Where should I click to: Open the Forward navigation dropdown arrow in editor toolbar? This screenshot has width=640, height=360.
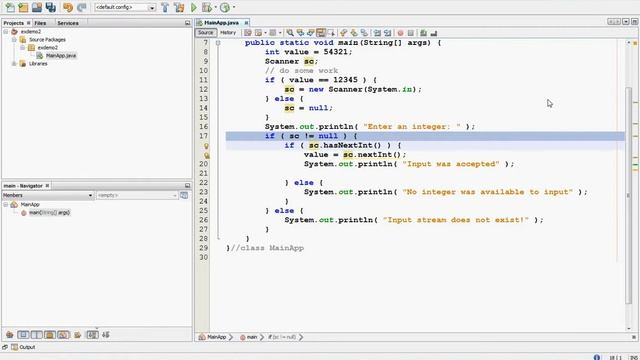(x=280, y=33)
